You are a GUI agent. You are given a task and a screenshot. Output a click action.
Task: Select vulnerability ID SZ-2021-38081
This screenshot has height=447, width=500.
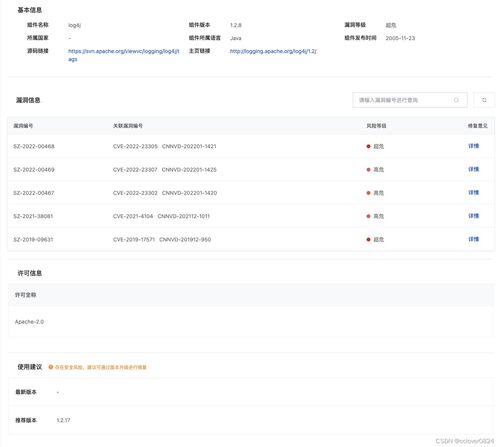point(33,216)
